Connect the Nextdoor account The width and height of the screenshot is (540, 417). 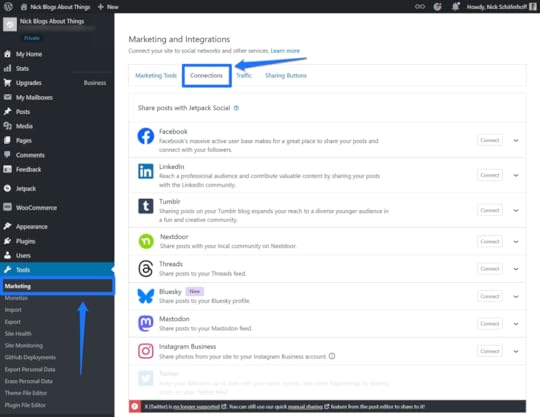490,241
